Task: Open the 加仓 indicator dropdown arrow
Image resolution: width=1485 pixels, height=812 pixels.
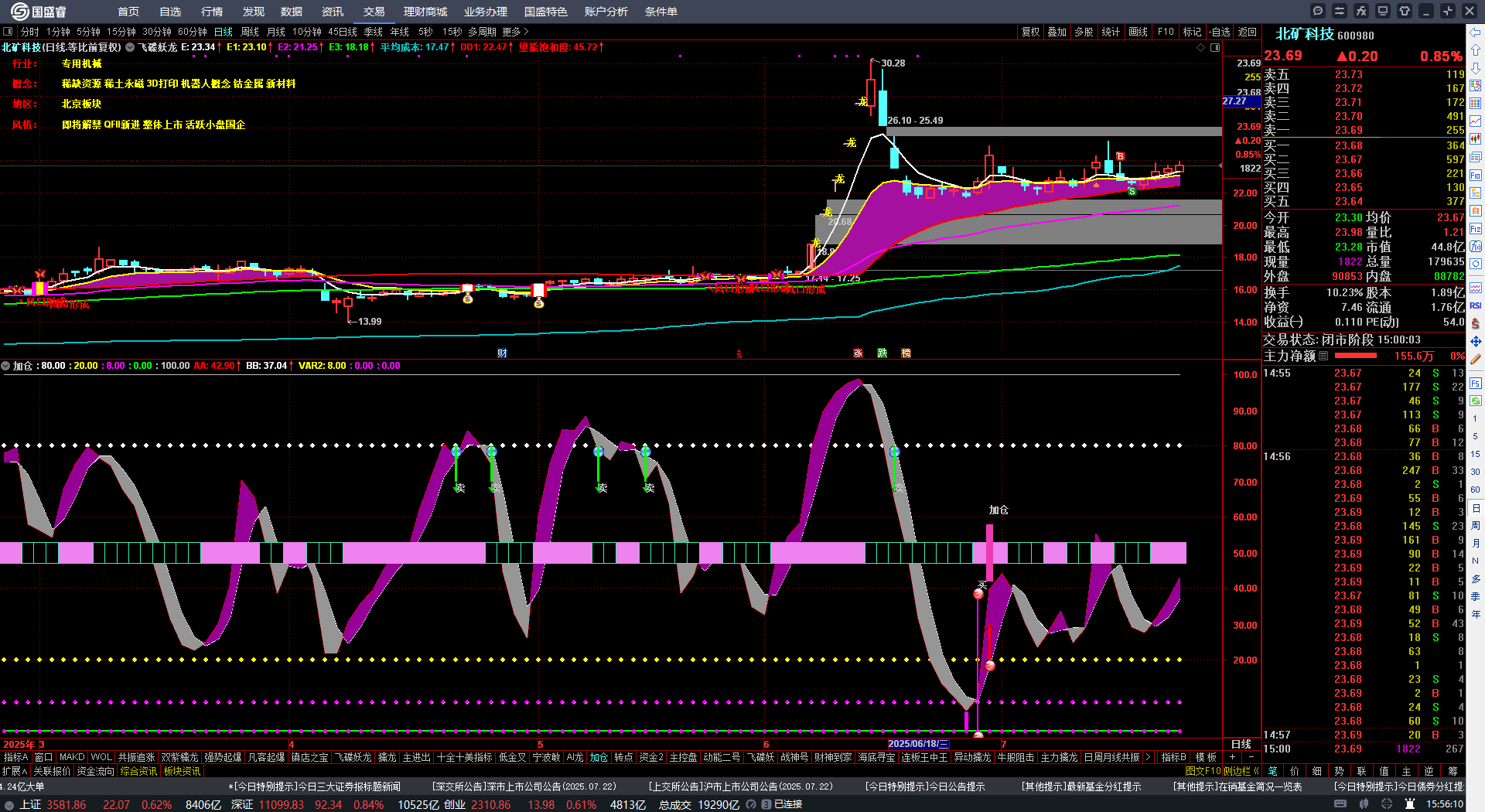Action: (x=5, y=366)
